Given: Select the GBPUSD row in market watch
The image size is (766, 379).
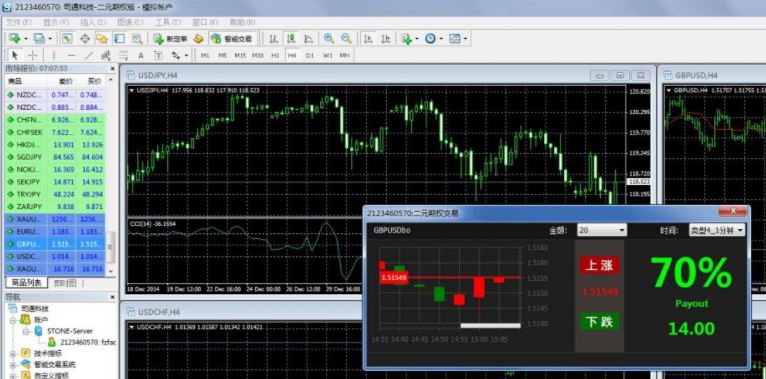Looking at the screenshot, I should click(x=55, y=243).
